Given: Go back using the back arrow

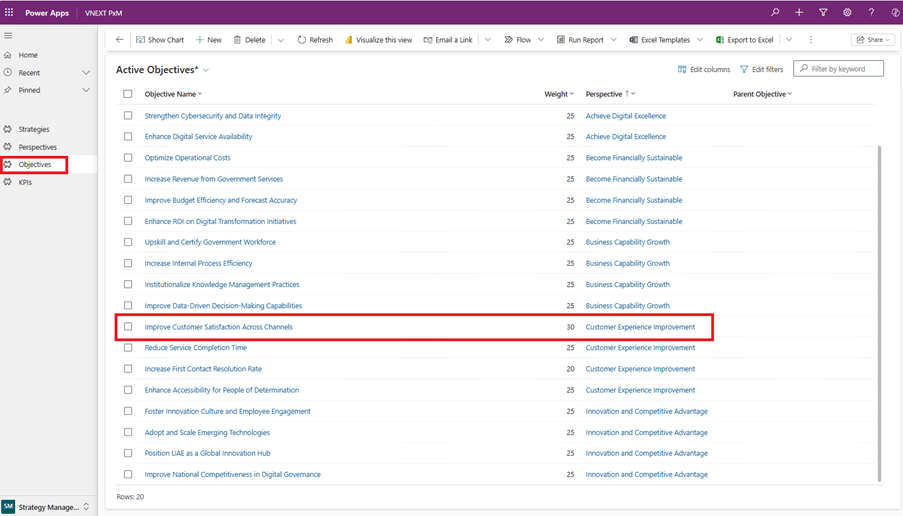Looking at the screenshot, I should 119,39.
